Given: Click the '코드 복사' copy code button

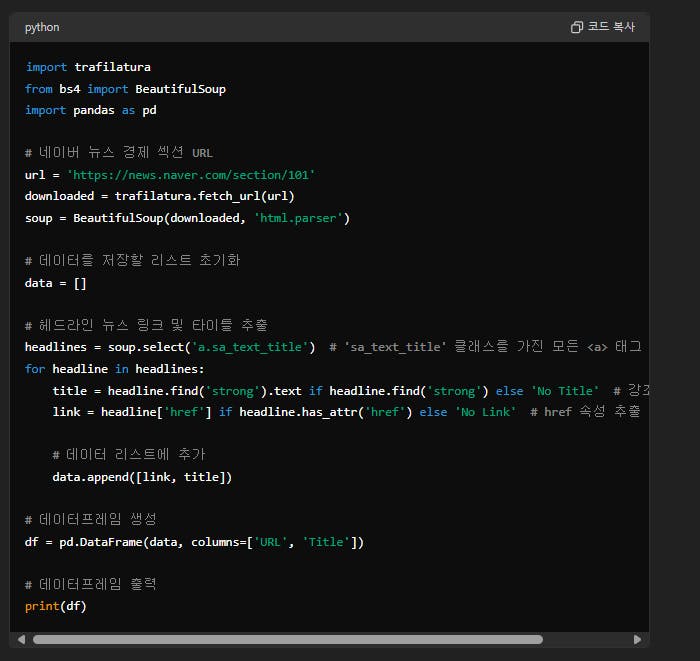Looking at the screenshot, I should point(603,27).
